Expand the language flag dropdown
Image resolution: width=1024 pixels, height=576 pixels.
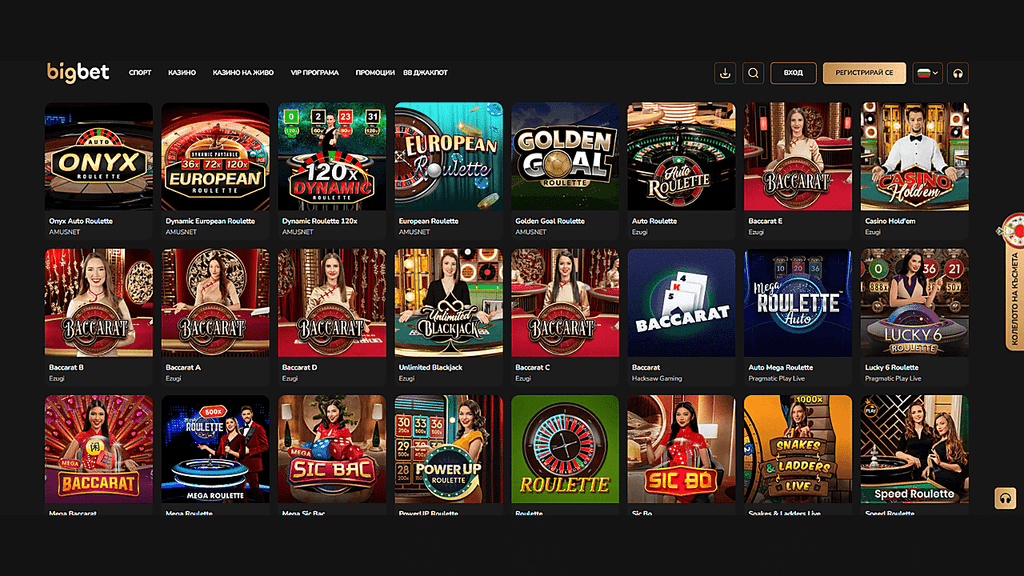[927, 73]
